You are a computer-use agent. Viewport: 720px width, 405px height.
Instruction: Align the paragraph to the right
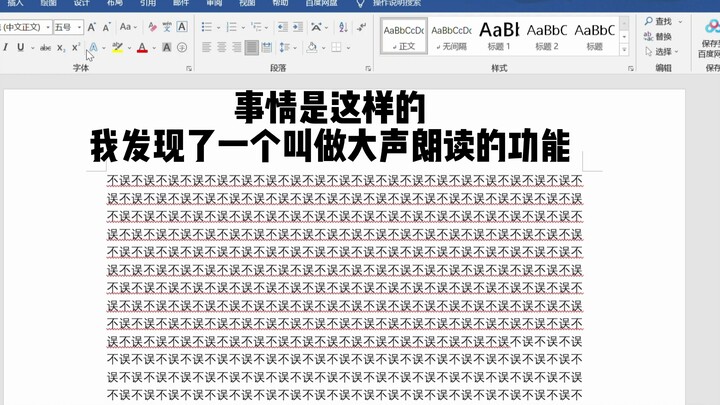tap(236, 47)
